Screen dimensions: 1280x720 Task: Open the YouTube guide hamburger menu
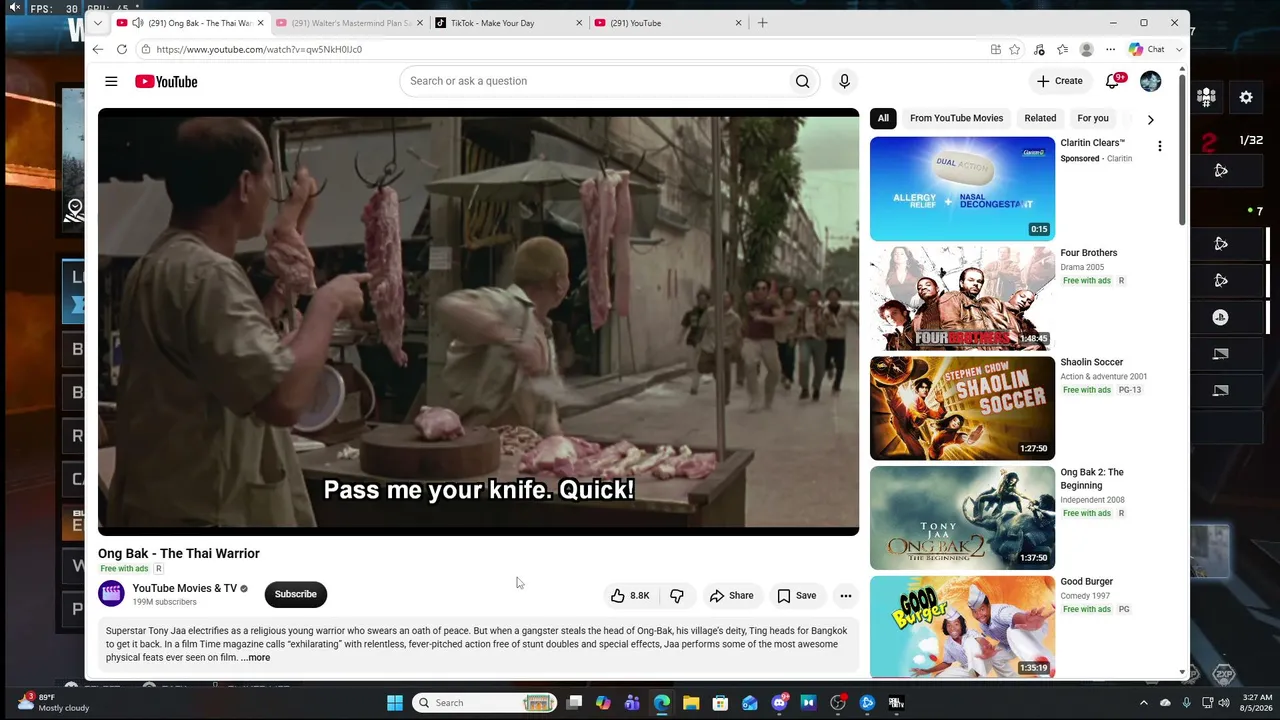(111, 81)
